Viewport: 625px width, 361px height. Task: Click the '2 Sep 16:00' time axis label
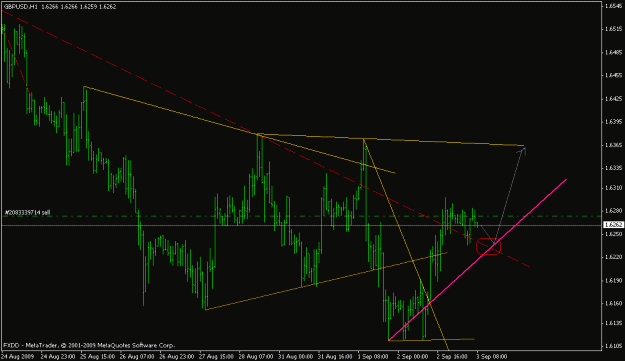(452, 356)
